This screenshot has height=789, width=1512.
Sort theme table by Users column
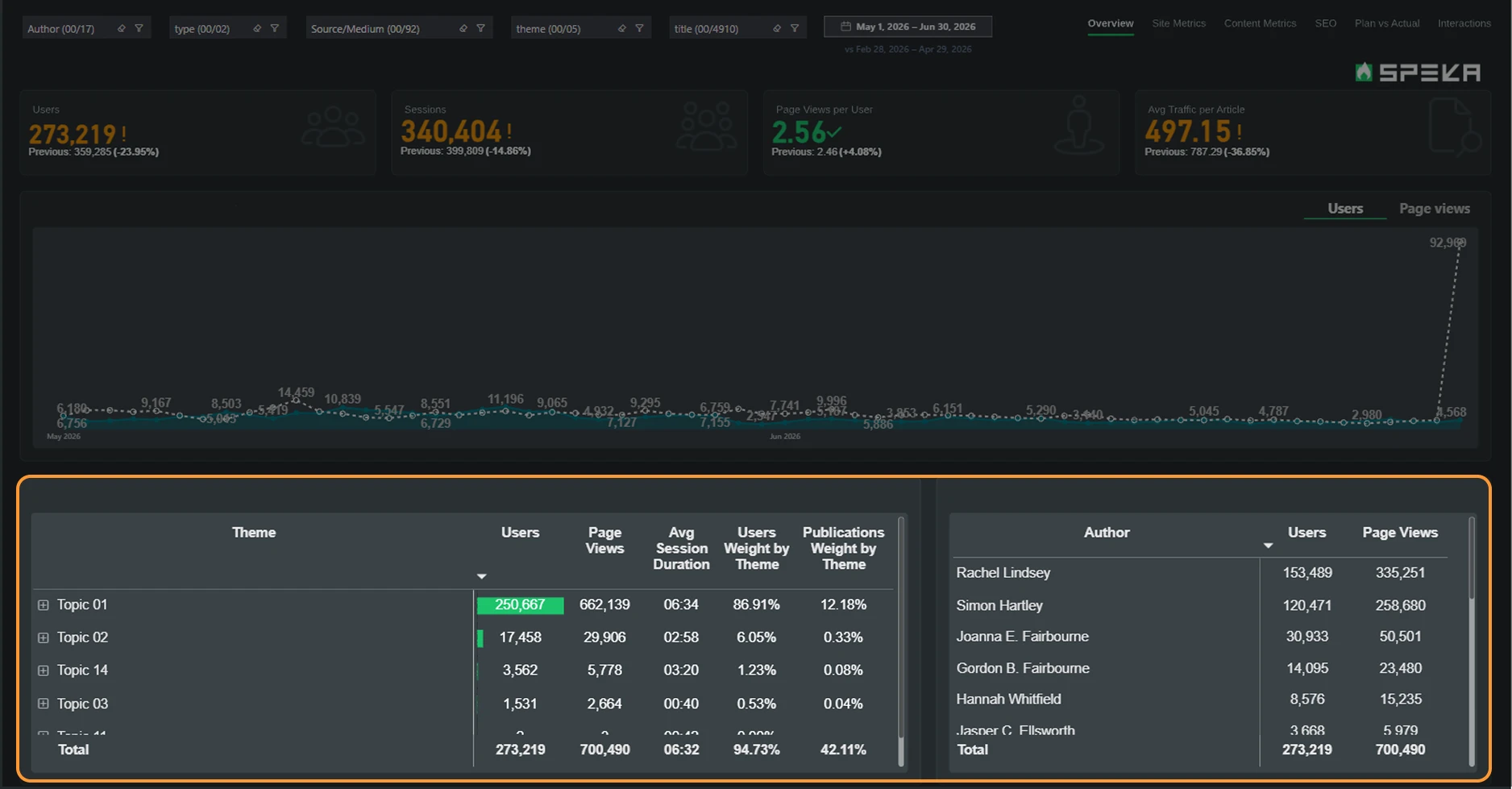pos(520,533)
